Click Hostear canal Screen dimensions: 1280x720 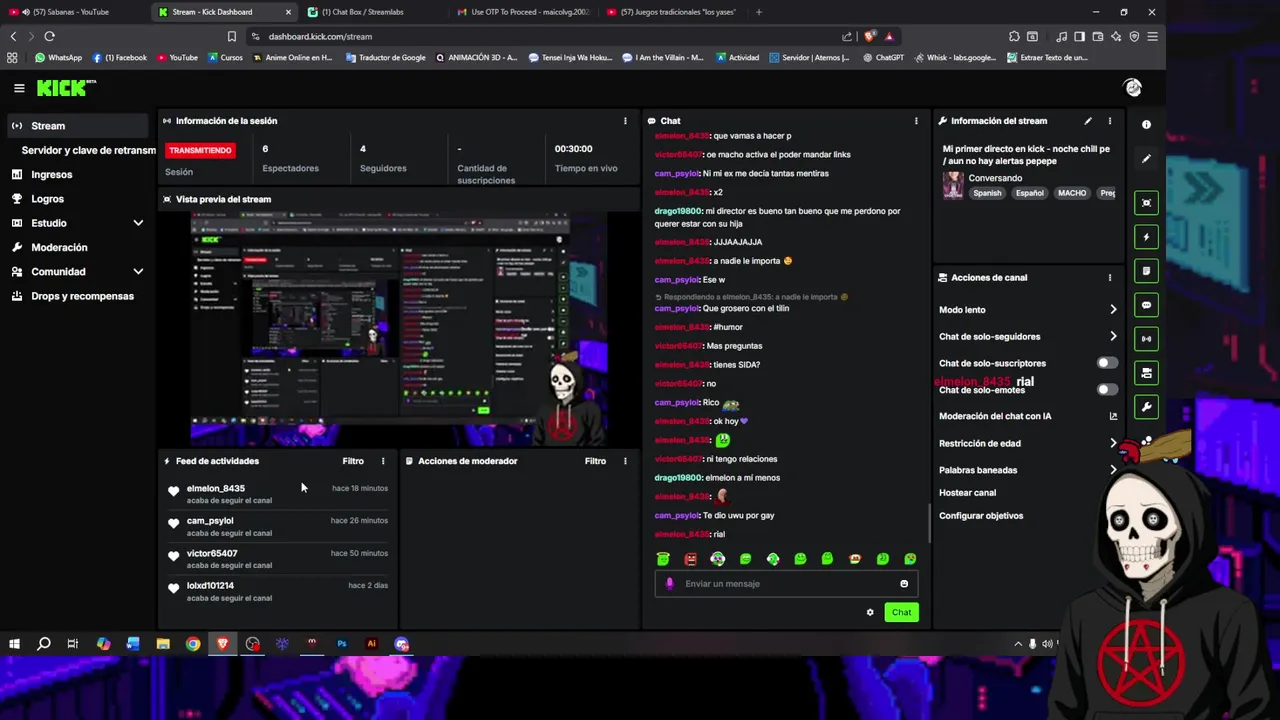click(967, 493)
